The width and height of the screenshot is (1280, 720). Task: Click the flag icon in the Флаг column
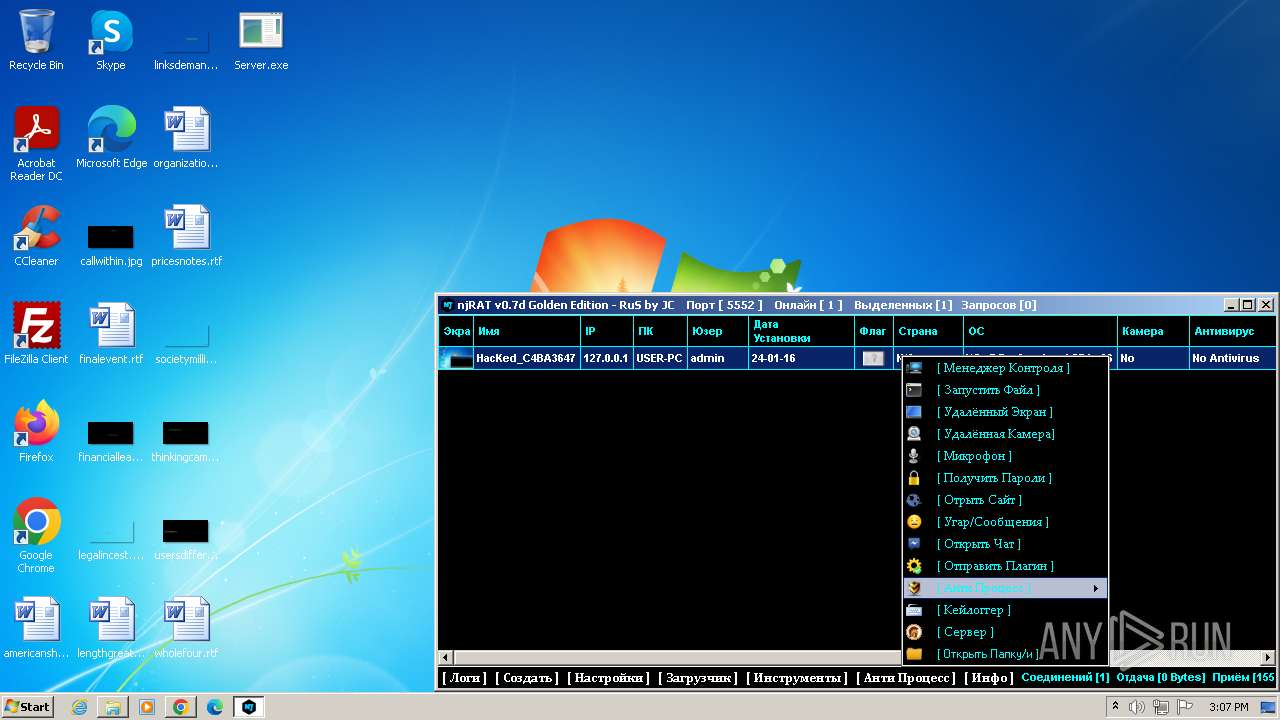[x=873, y=358]
